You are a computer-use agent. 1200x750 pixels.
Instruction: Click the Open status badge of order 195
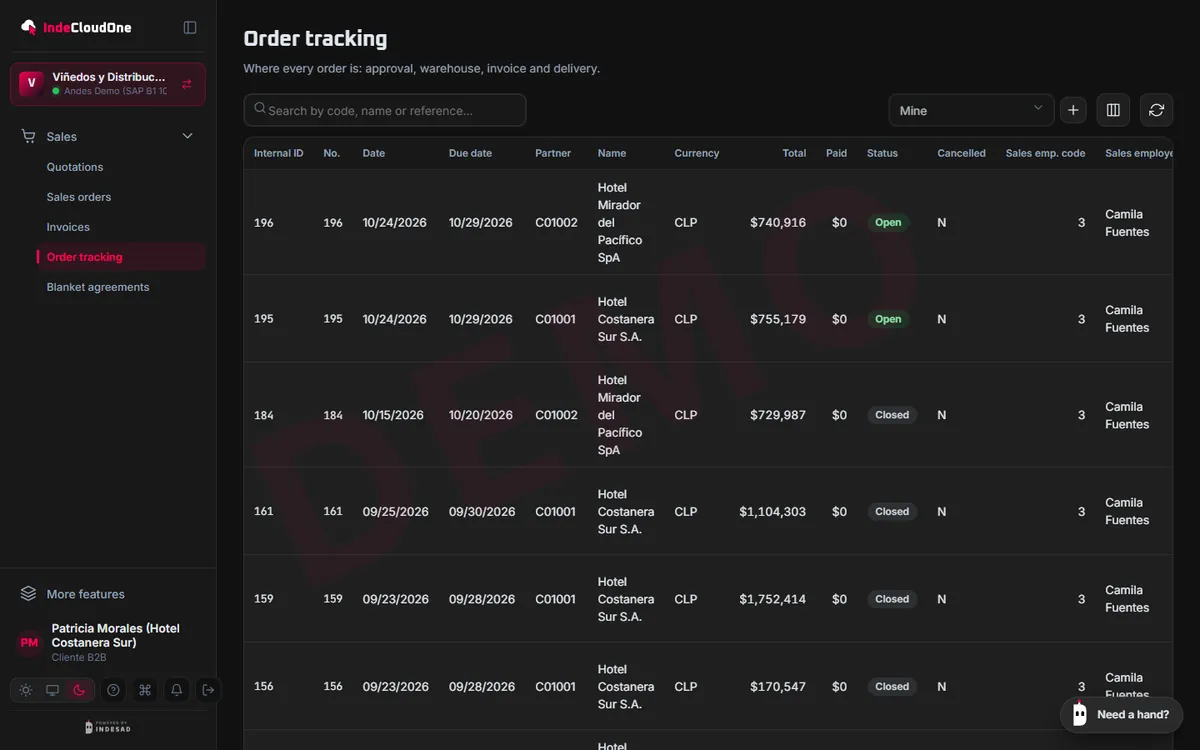pos(888,319)
